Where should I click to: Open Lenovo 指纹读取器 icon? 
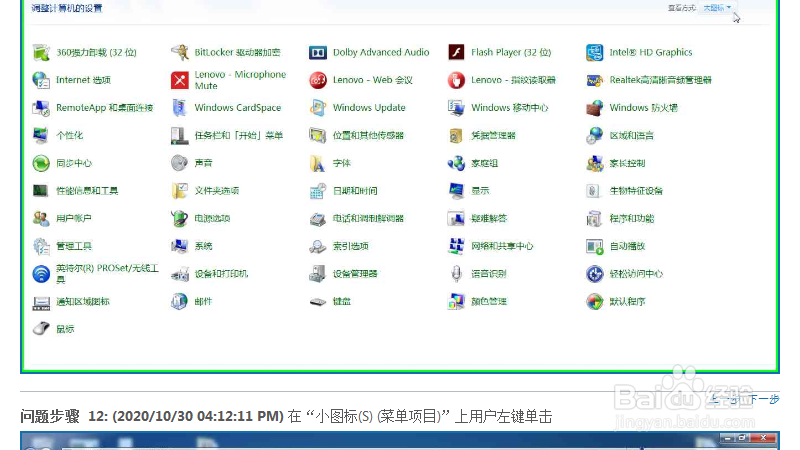pos(456,80)
